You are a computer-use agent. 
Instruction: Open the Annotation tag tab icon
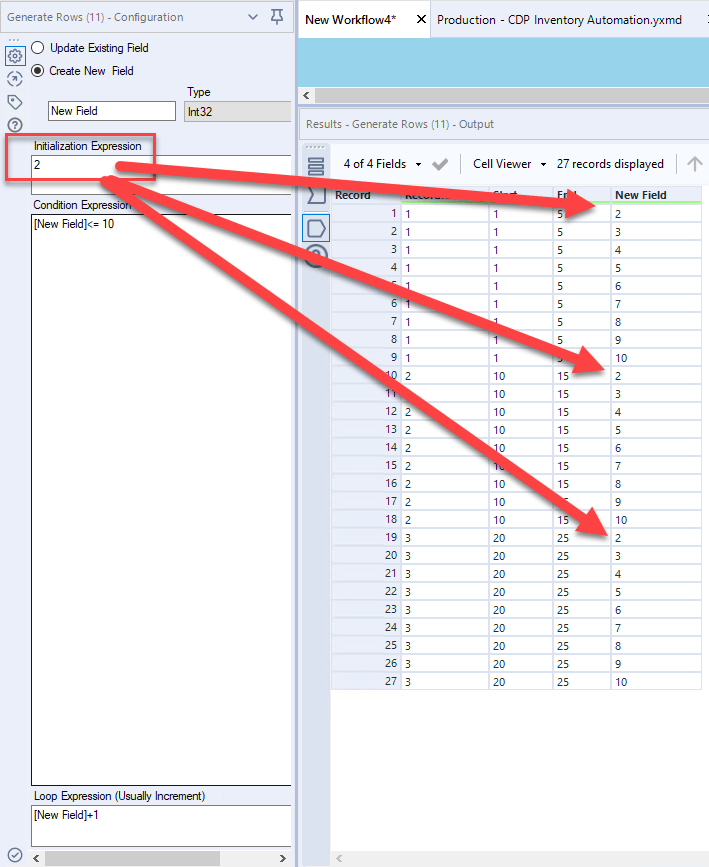coord(15,102)
